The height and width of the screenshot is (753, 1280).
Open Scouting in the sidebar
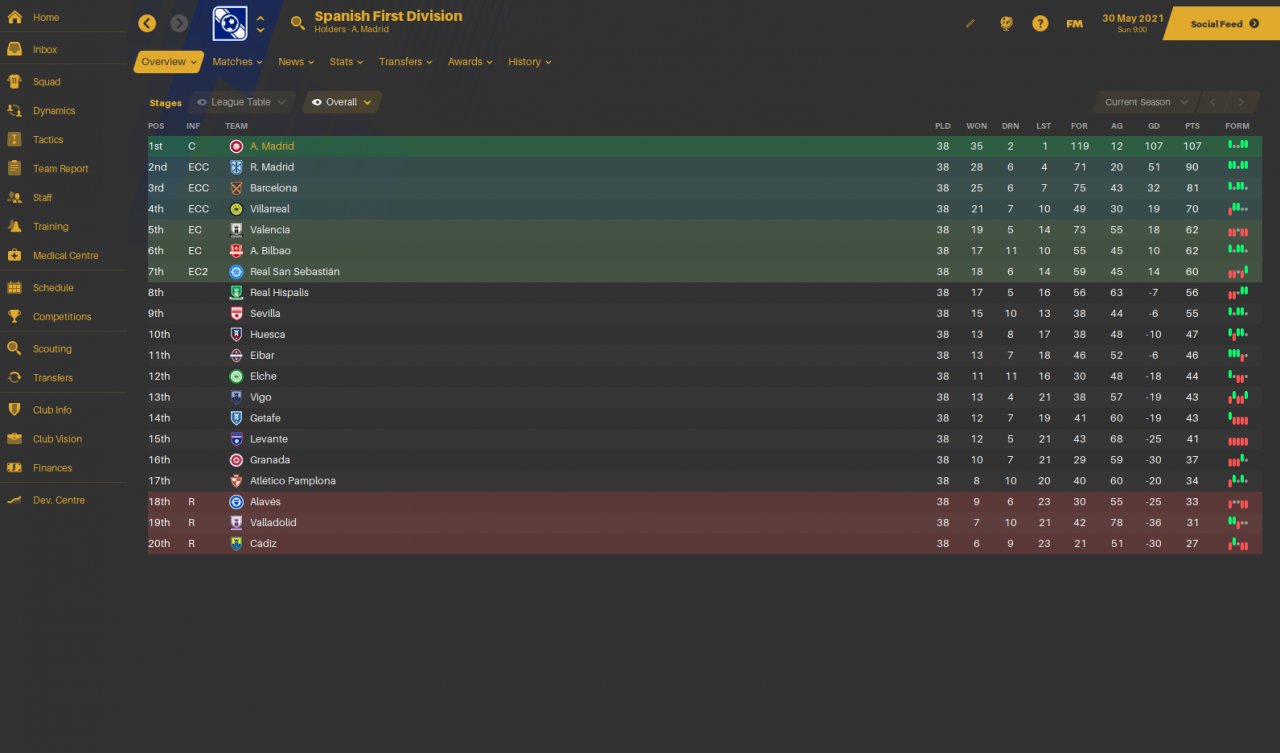click(52, 349)
